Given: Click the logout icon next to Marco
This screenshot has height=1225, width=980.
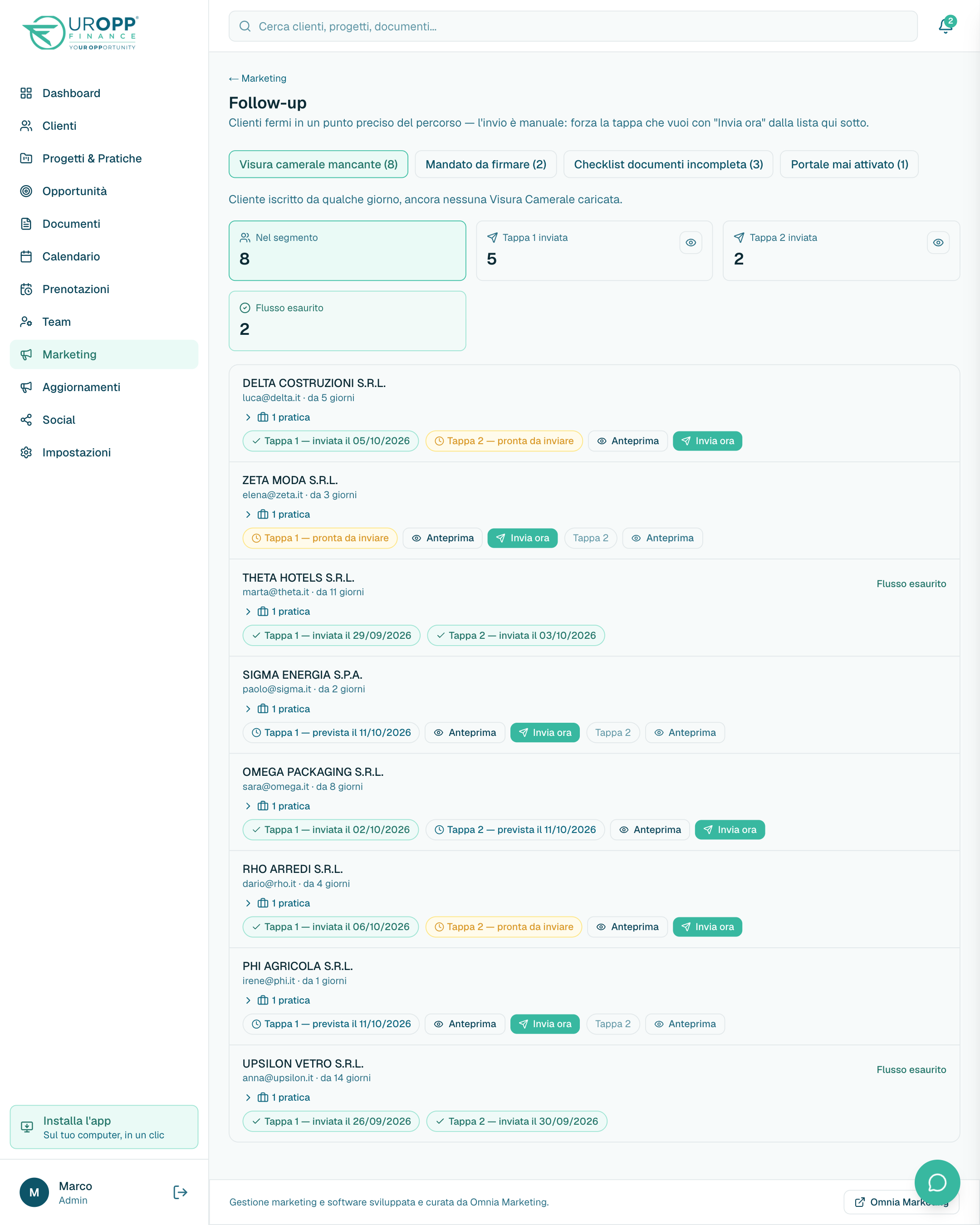Looking at the screenshot, I should [x=180, y=1192].
